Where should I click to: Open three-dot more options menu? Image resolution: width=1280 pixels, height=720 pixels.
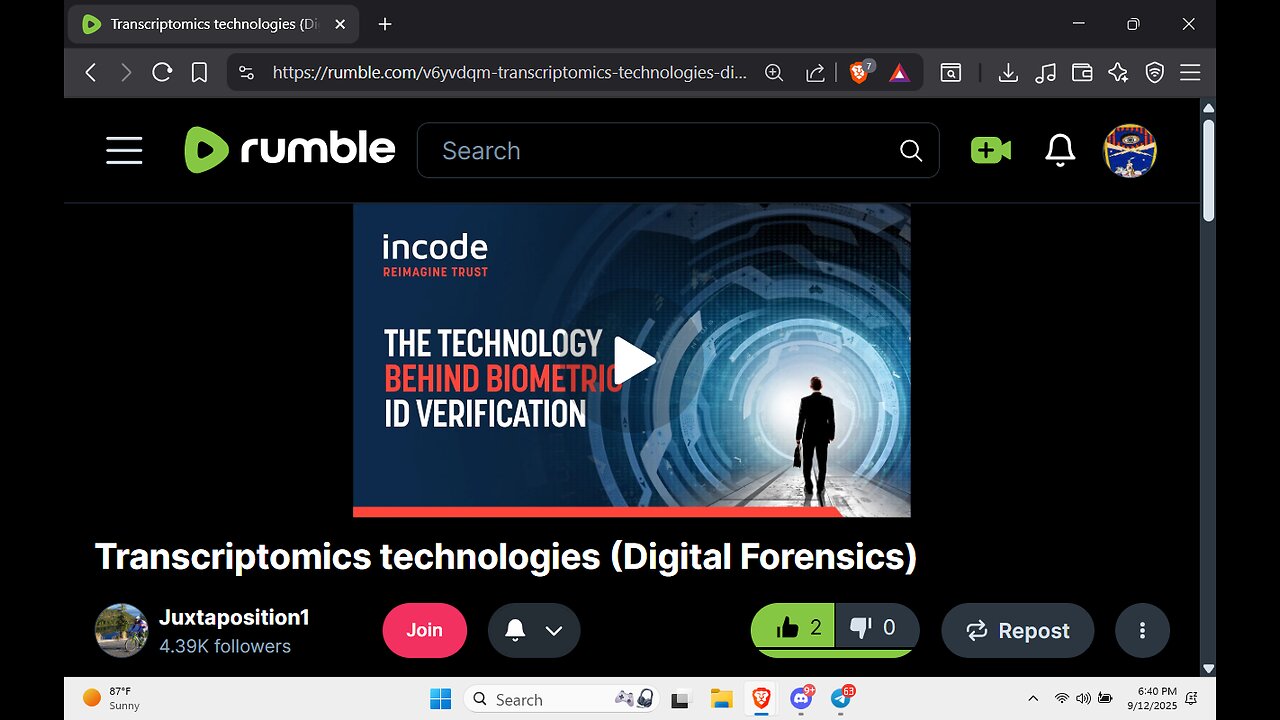pos(1142,630)
